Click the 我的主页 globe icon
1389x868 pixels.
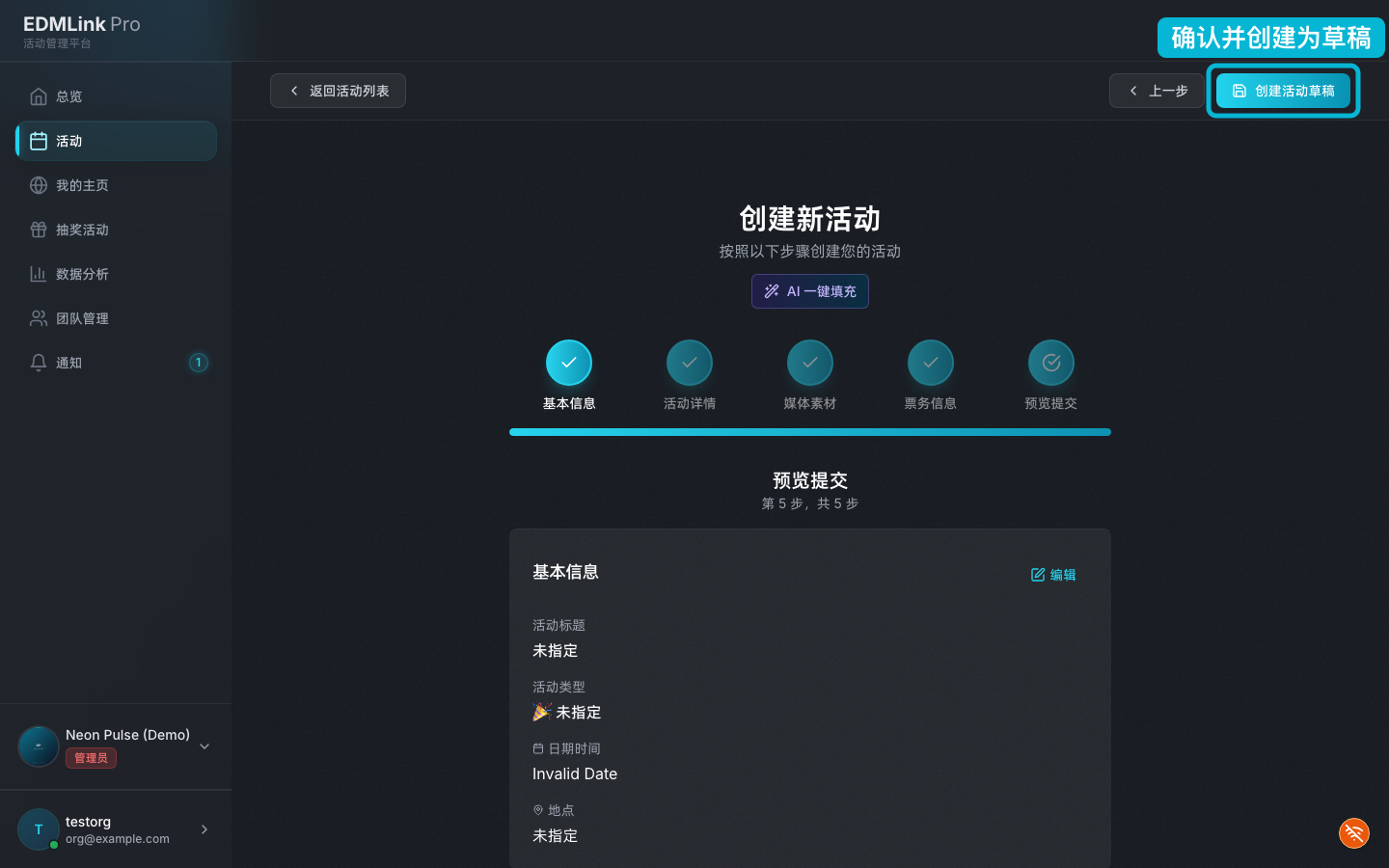pos(39,185)
